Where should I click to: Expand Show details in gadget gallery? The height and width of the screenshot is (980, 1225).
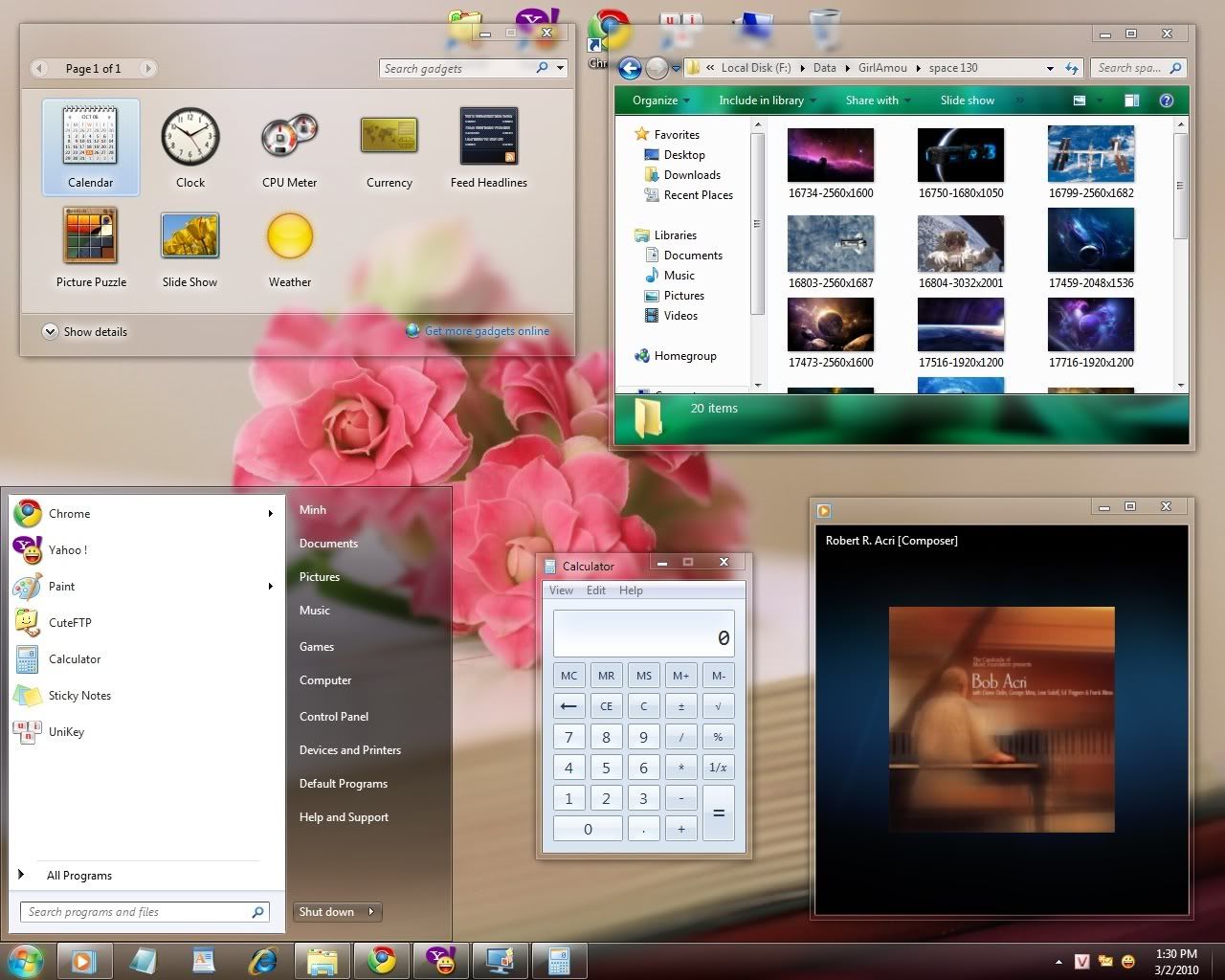pyautogui.click(x=84, y=332)
